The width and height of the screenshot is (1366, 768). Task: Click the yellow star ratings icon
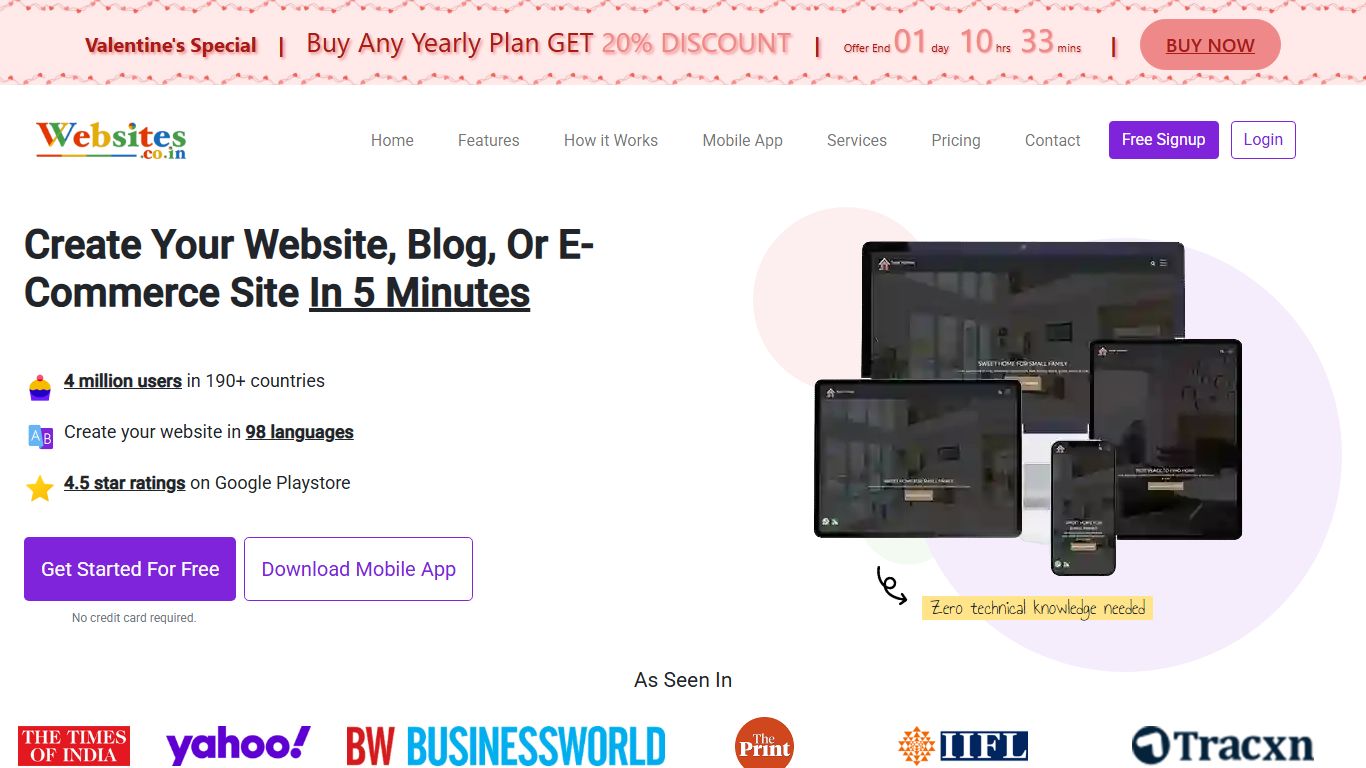click(x=40, y=488)
